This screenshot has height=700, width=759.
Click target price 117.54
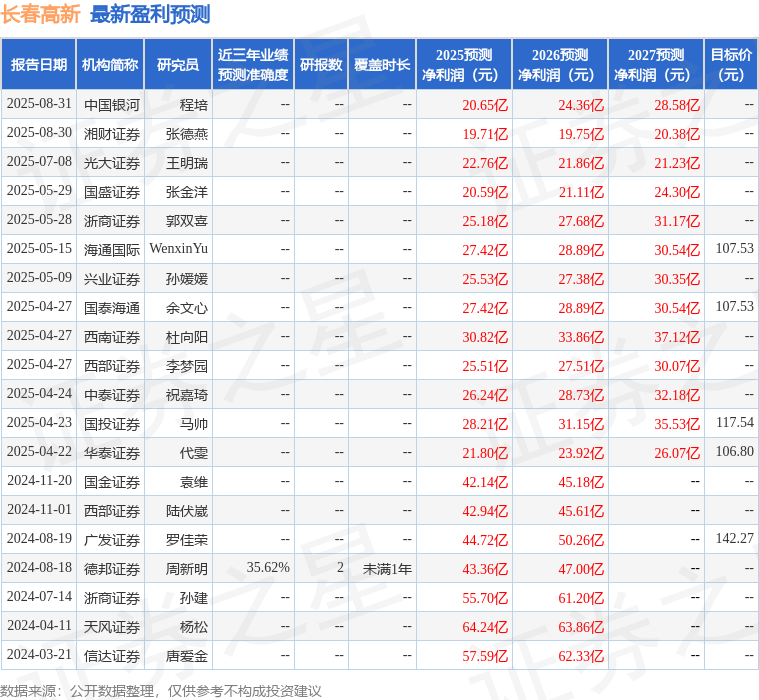(735, 423)
